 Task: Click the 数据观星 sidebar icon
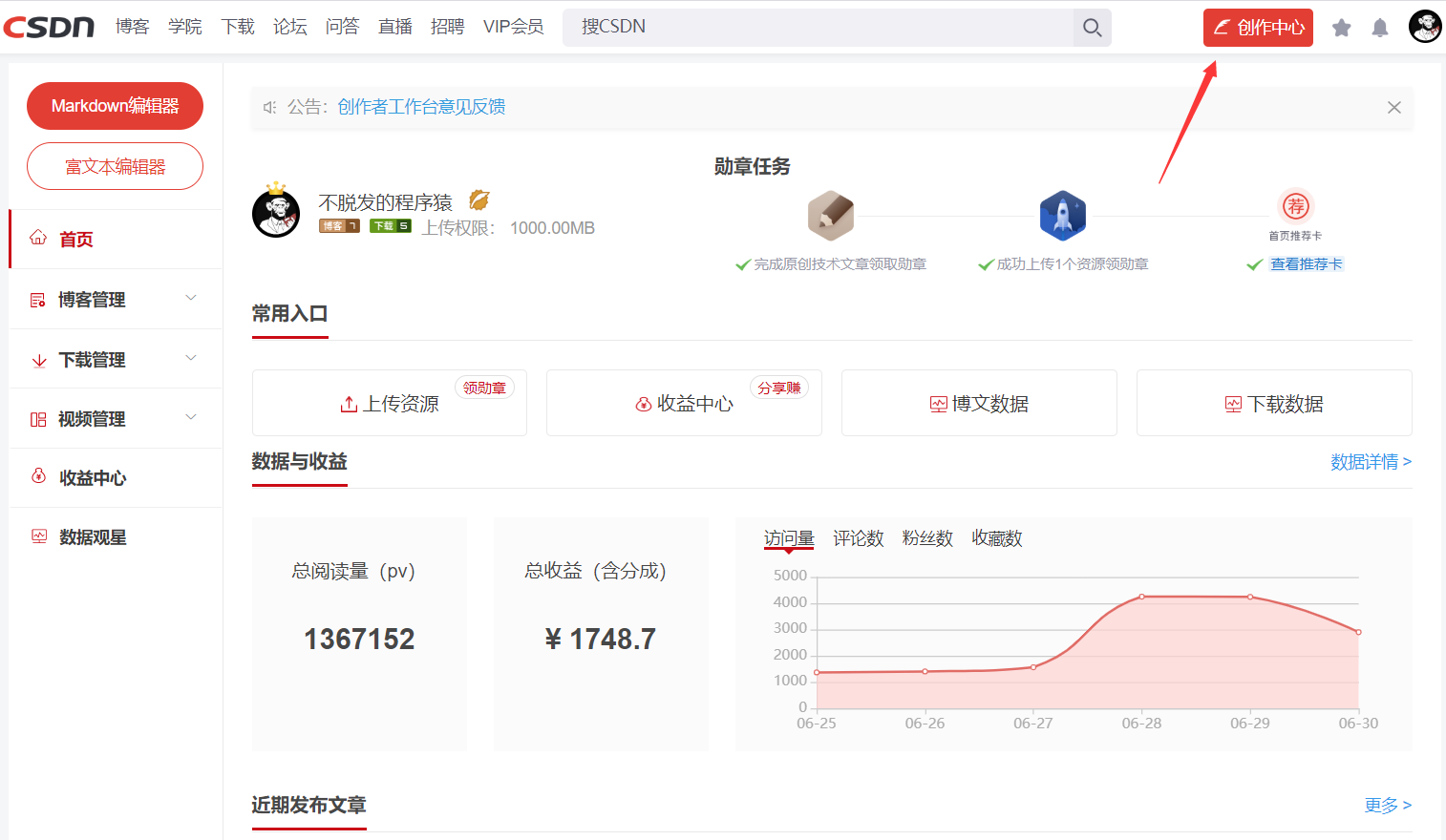coord(39,536)
